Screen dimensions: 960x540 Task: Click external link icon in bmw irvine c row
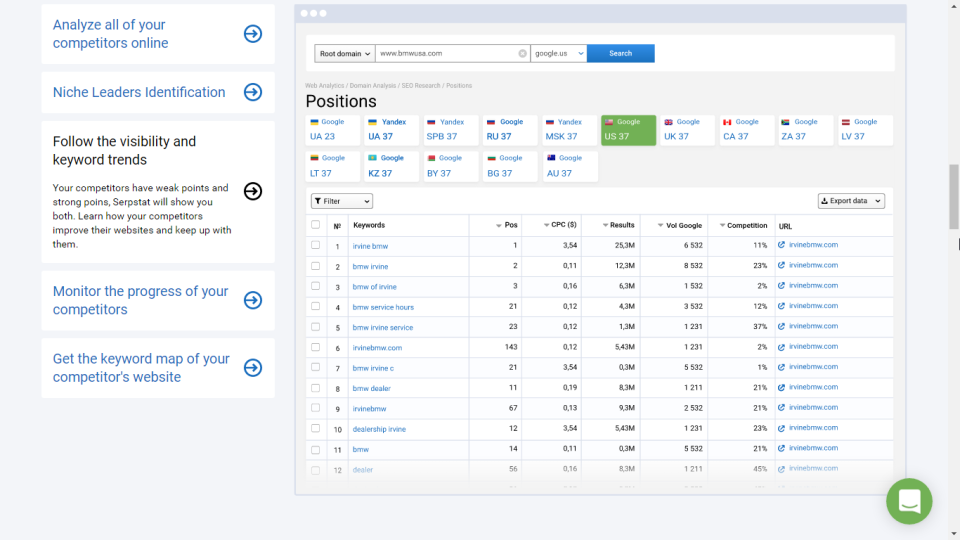[x=781, y=367]
